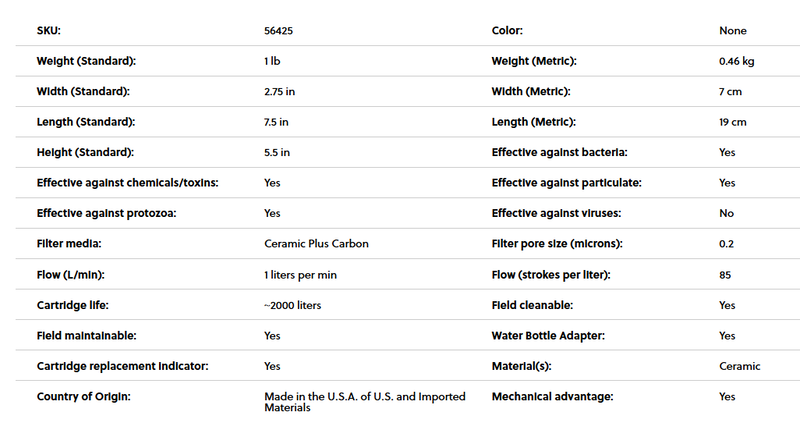Select the Effective against chemicals/toxins label
The image size is (800, 437).
128,183
